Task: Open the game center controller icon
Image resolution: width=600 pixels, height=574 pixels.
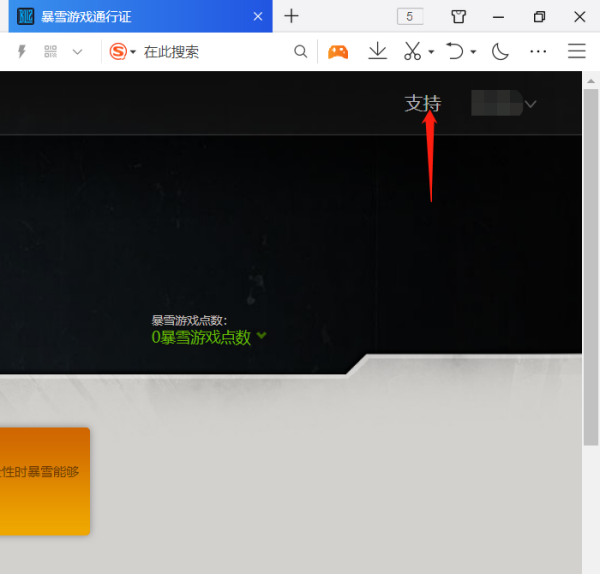Action: (338, 51)
